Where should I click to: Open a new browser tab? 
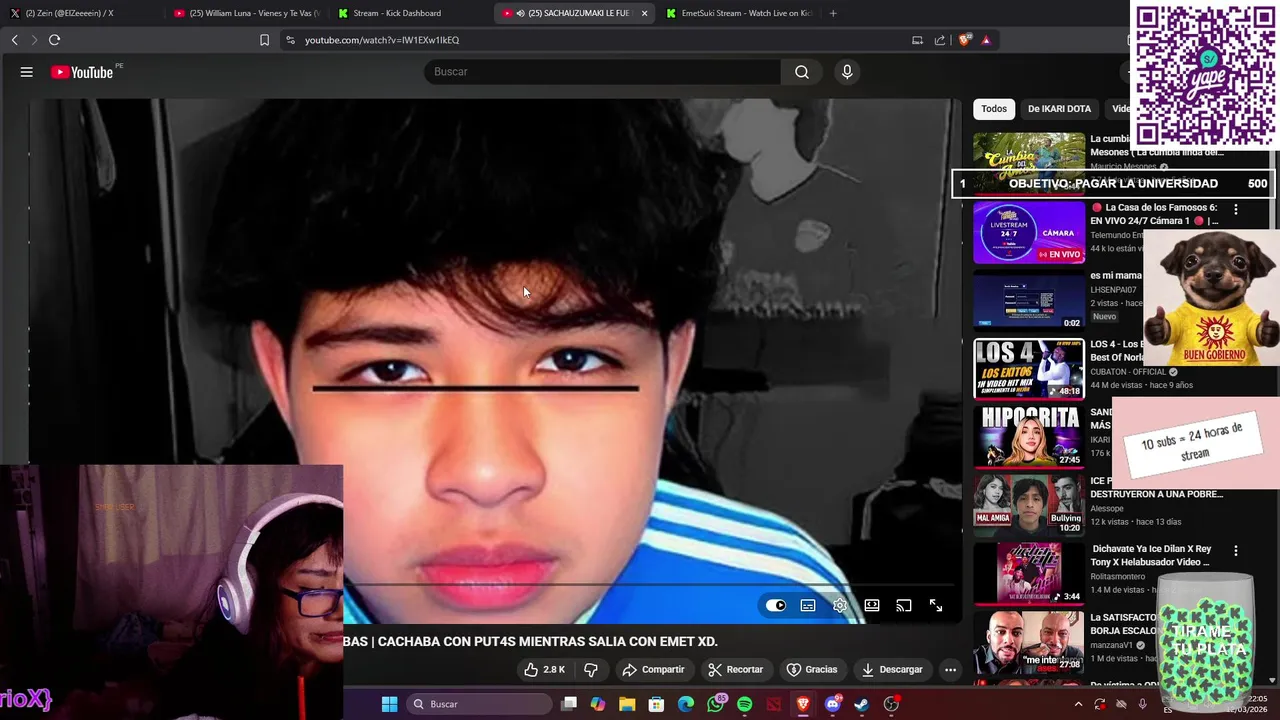pos(833,13)
